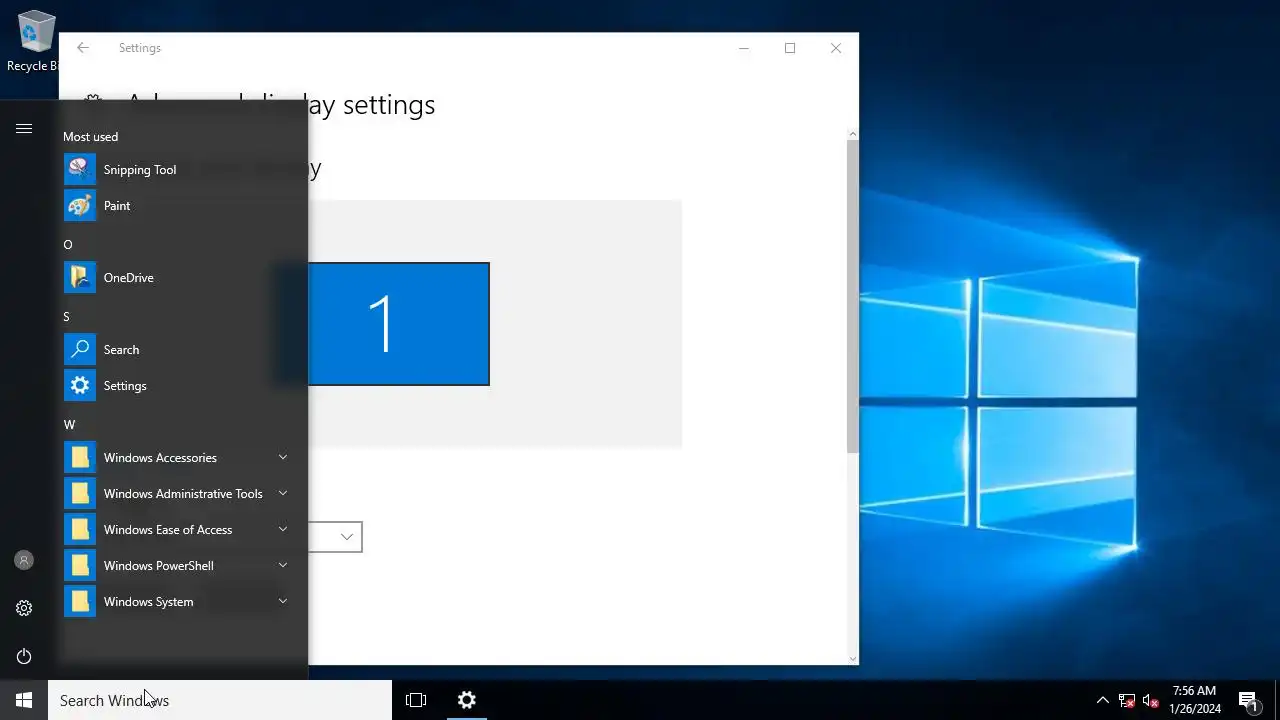Open Task View on the taskbar

click(416, 700)
